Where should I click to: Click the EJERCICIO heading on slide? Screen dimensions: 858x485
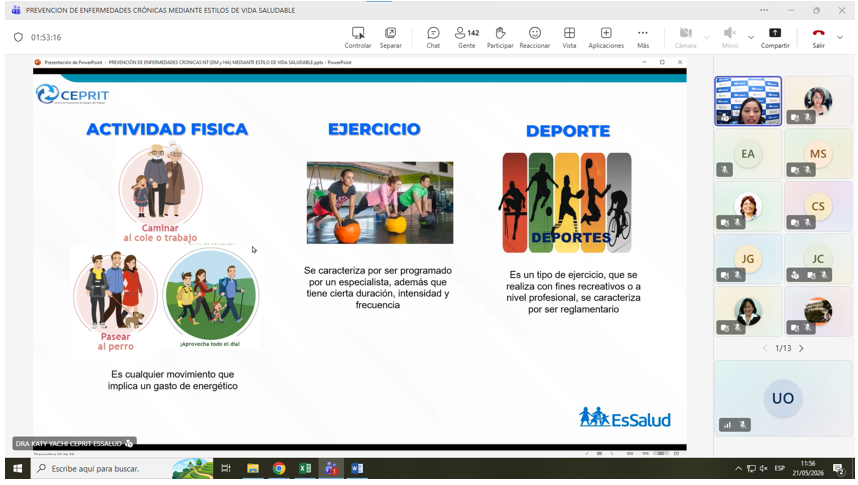374,129
